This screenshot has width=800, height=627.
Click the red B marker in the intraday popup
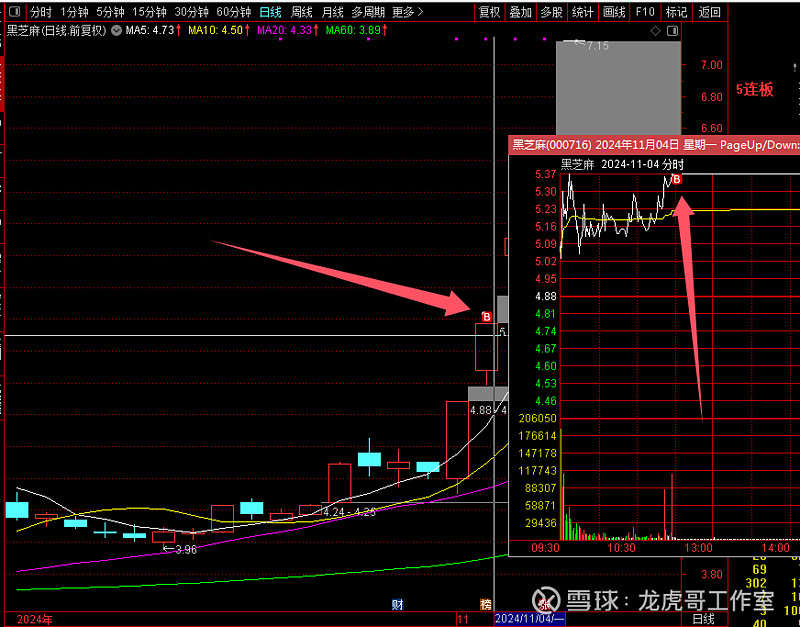[x=677, y=179]
